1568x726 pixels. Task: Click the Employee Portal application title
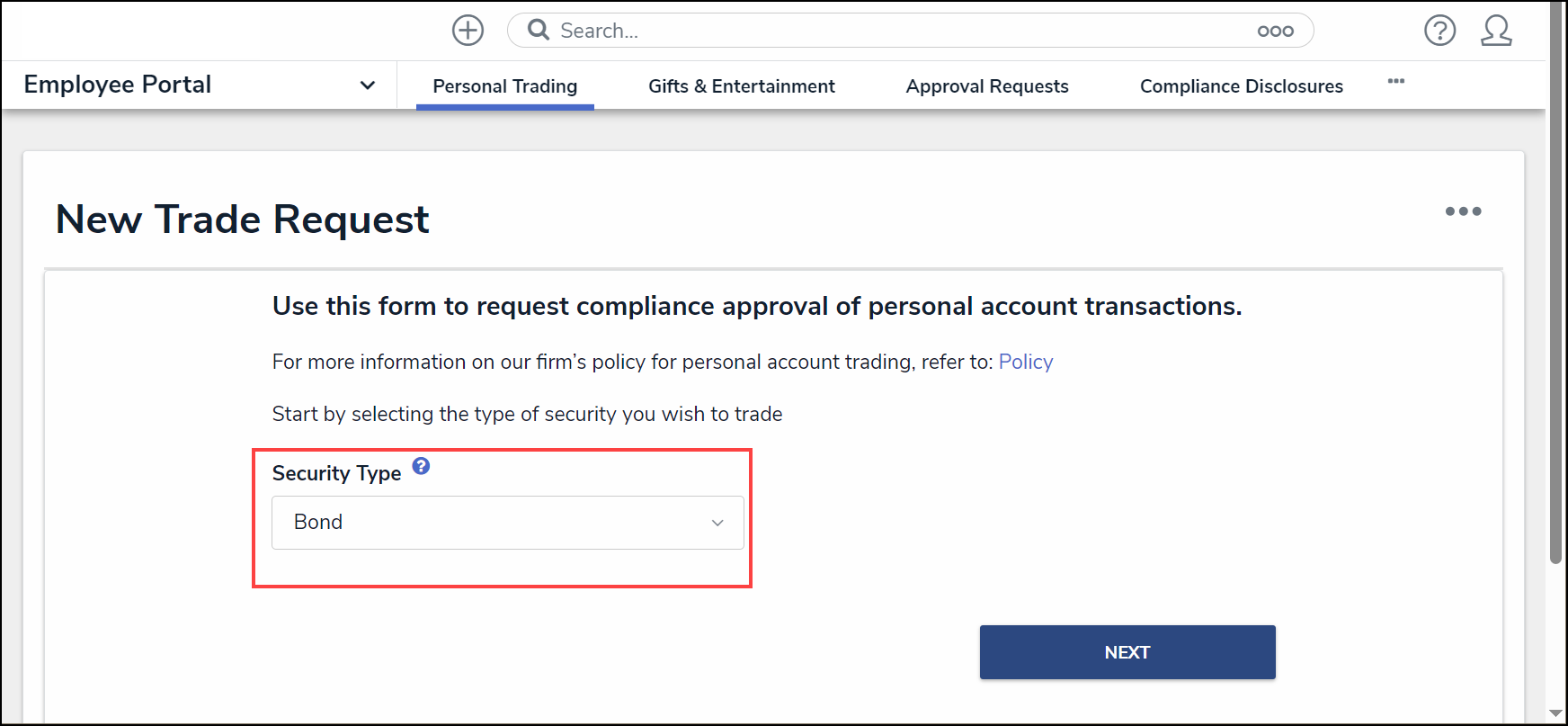tap(118, 85)
